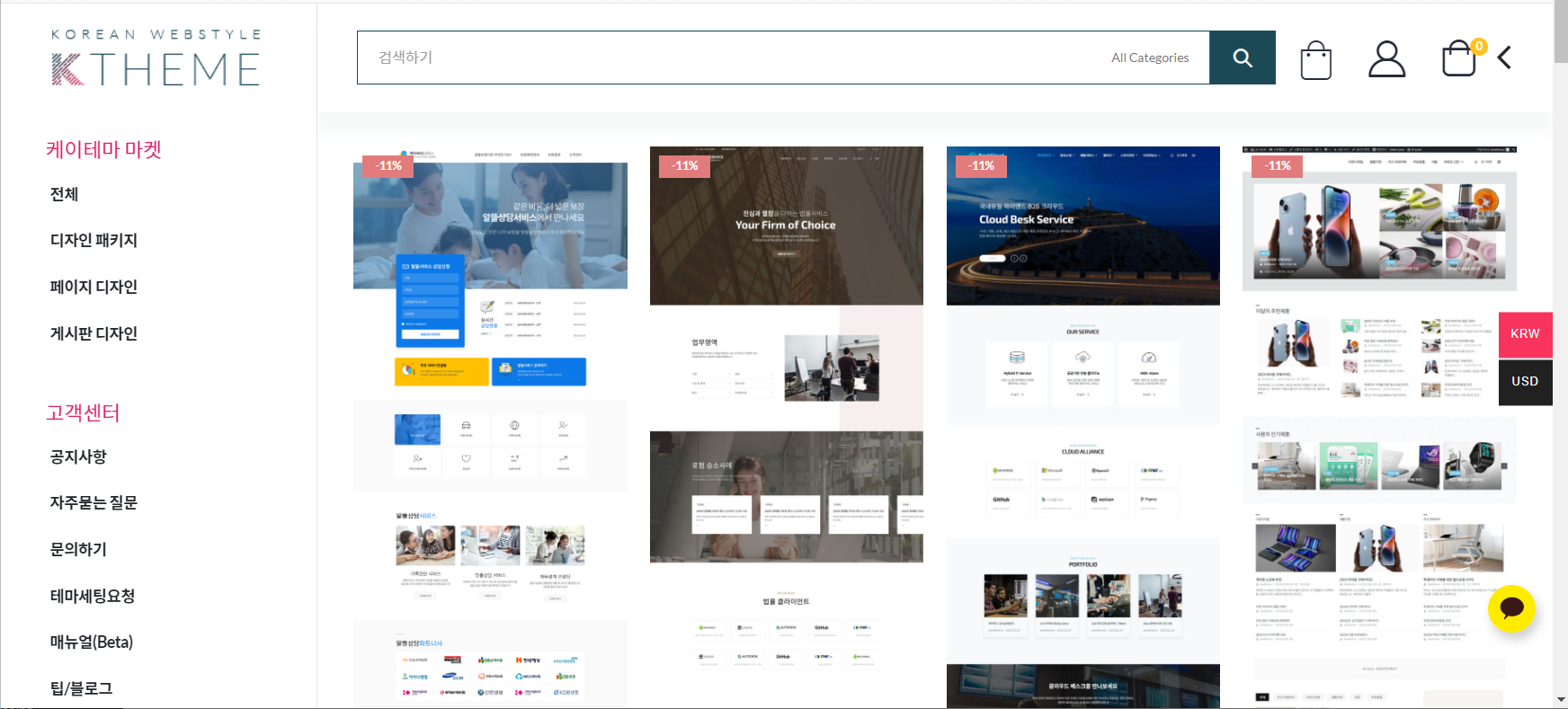Image resolution: width=1568 pixels, height=709 pixels.
Task: Switch currency to USD
Action: (1525, 381)
